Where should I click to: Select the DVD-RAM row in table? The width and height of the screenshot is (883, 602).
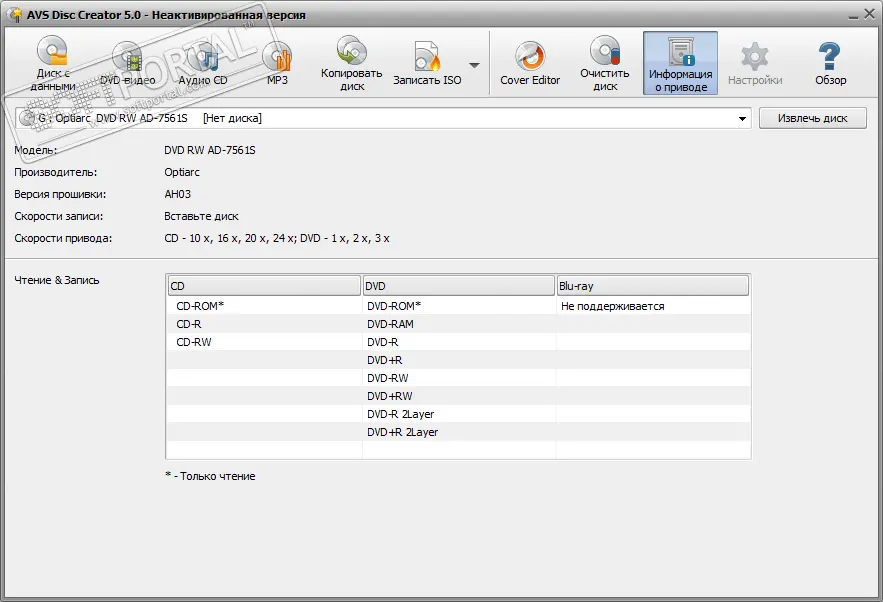(x=390, y=324)
